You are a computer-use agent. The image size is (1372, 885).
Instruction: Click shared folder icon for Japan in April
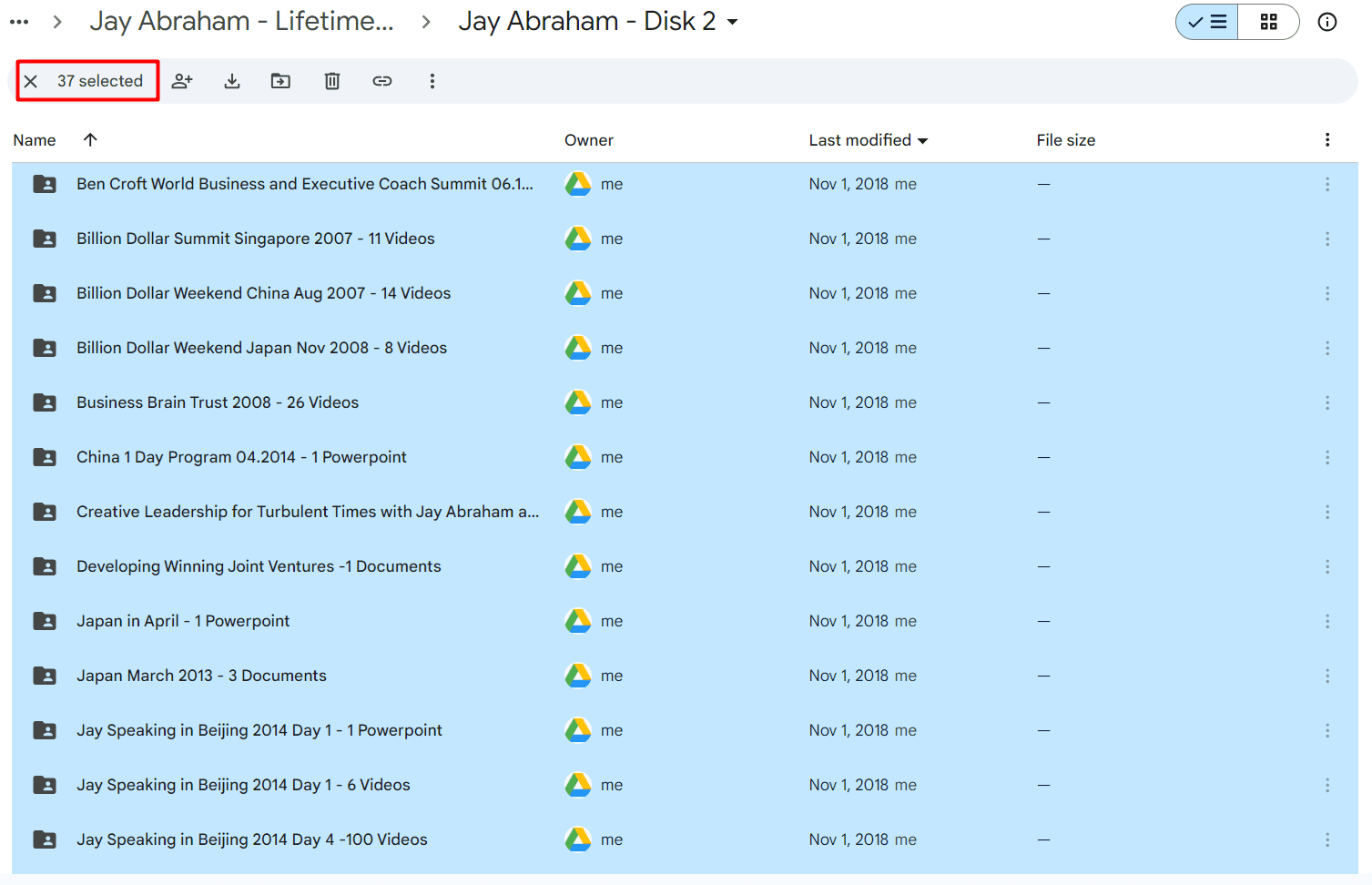[x=45, y=621]
